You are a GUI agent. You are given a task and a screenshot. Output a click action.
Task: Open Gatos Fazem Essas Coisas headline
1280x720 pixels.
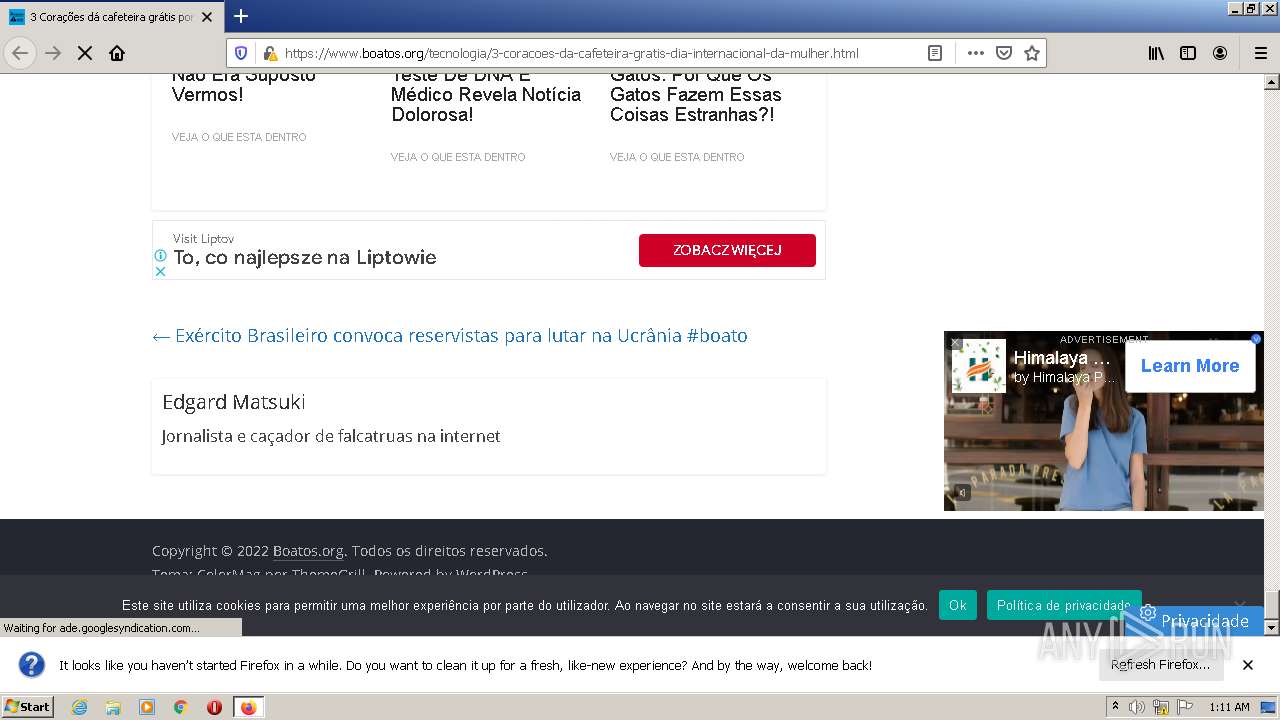(696, 95)
